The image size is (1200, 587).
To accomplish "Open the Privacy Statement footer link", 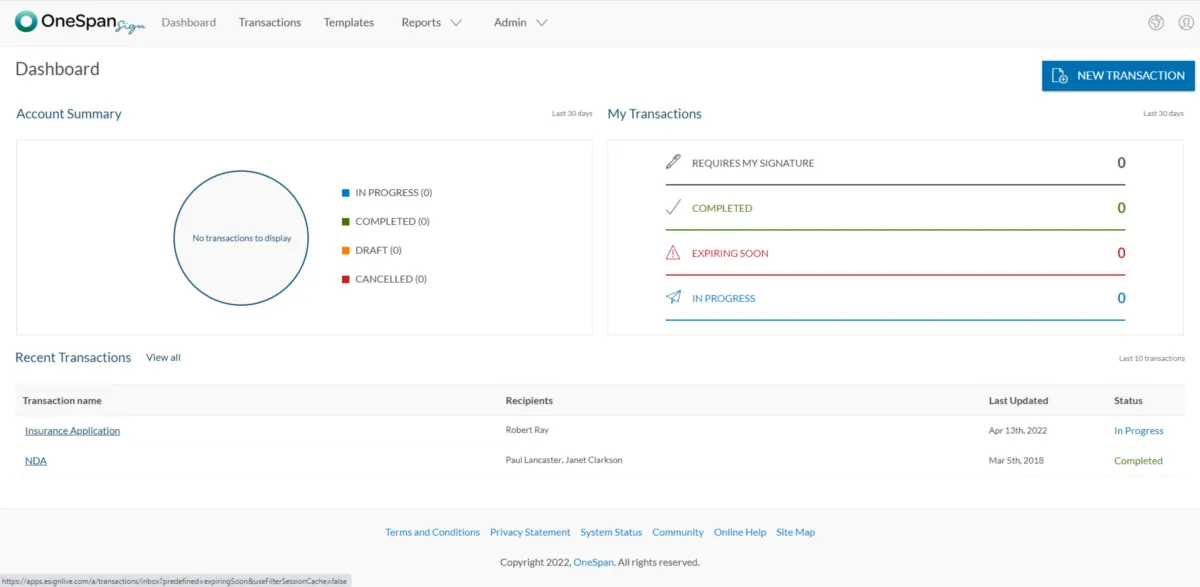I will click(x=530, y=532).
